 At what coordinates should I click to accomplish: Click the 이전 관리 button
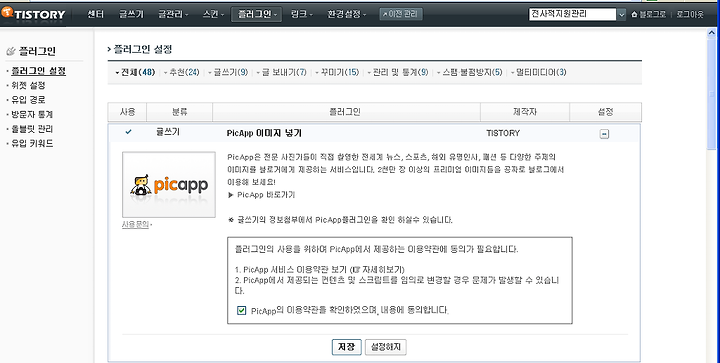click(x=401, y=14)
